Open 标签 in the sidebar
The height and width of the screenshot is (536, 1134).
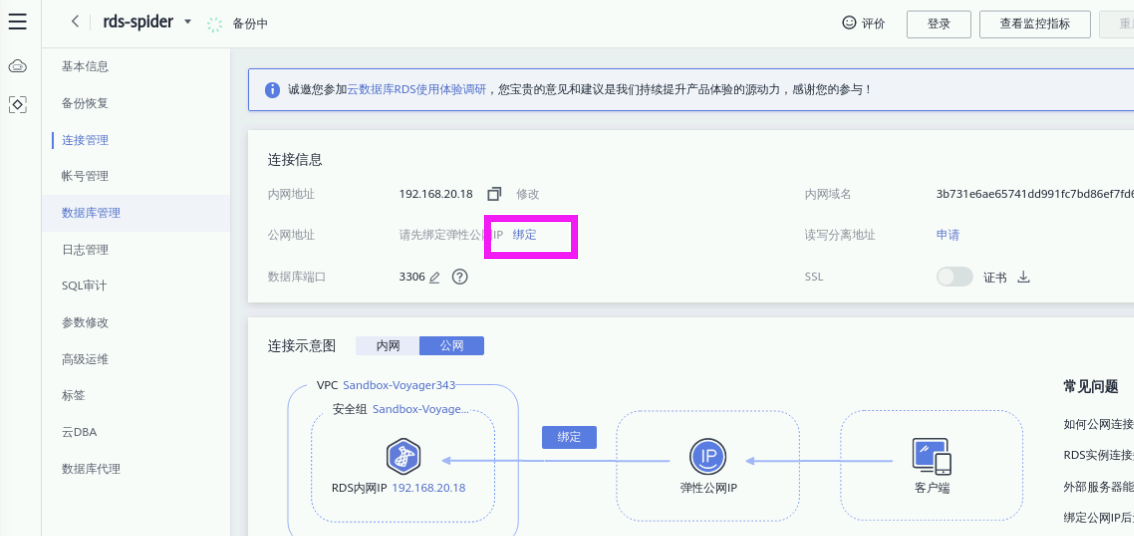pyautogui.click(x=74, y=396)
